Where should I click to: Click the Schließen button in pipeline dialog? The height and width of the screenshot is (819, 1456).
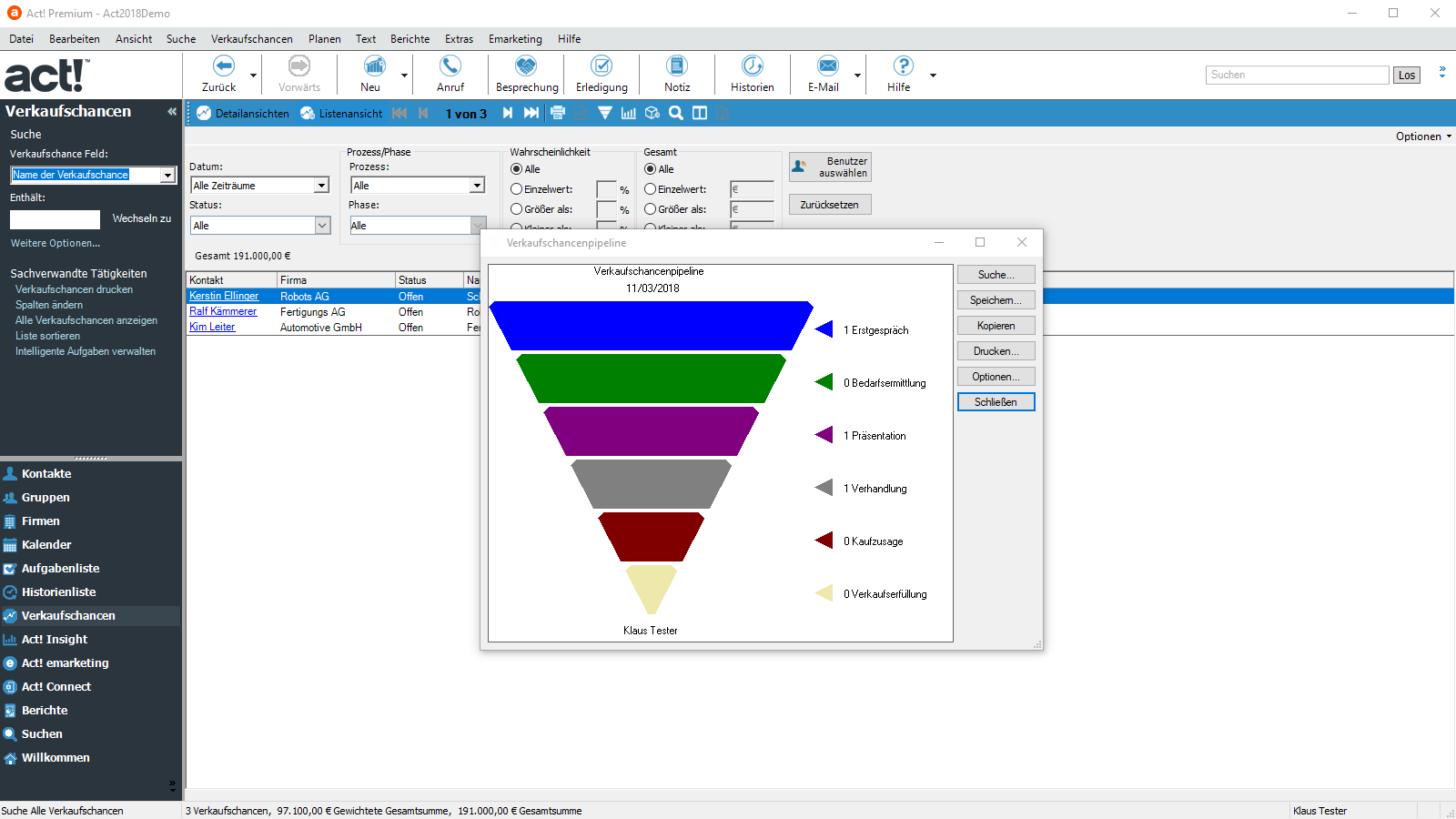996,402
